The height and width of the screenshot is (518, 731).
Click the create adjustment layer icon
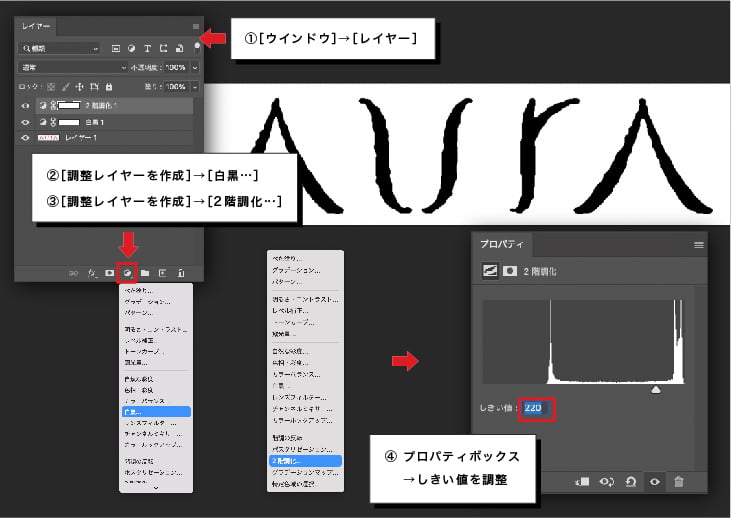[127, 272]
